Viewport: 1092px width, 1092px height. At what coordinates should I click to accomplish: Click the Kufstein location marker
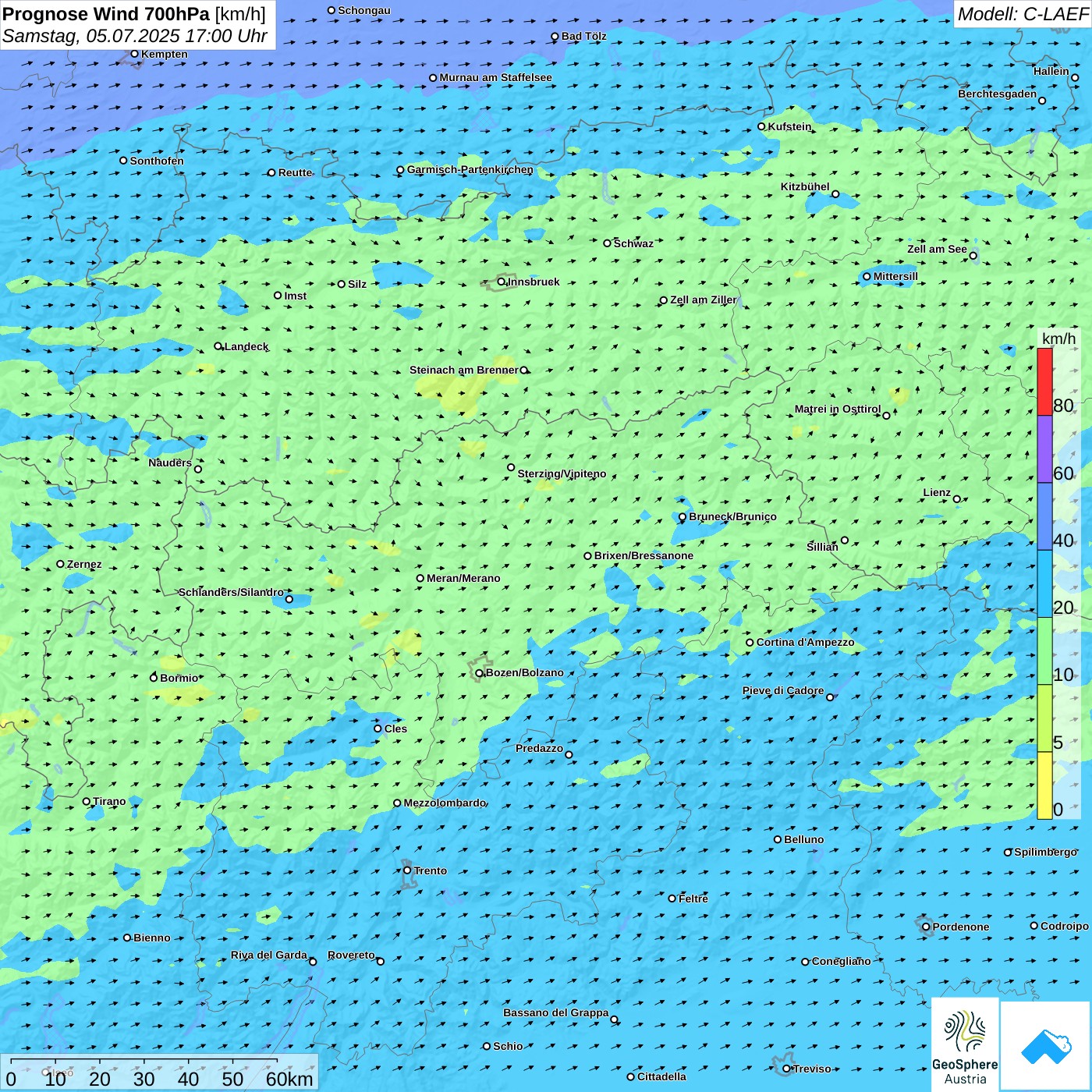click(x=761, y=126)
